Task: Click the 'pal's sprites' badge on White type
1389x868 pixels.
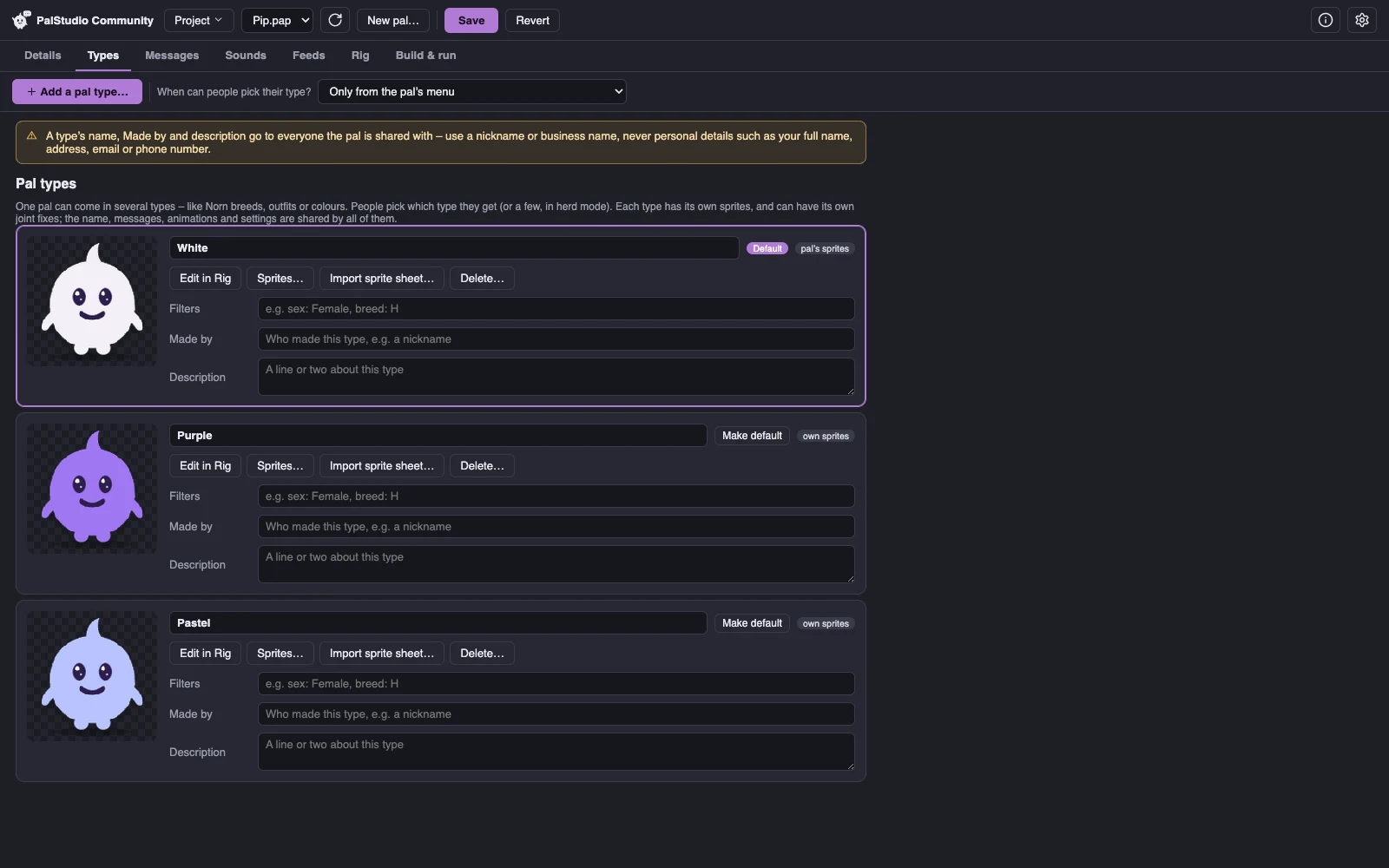Action: pos(825,248)
